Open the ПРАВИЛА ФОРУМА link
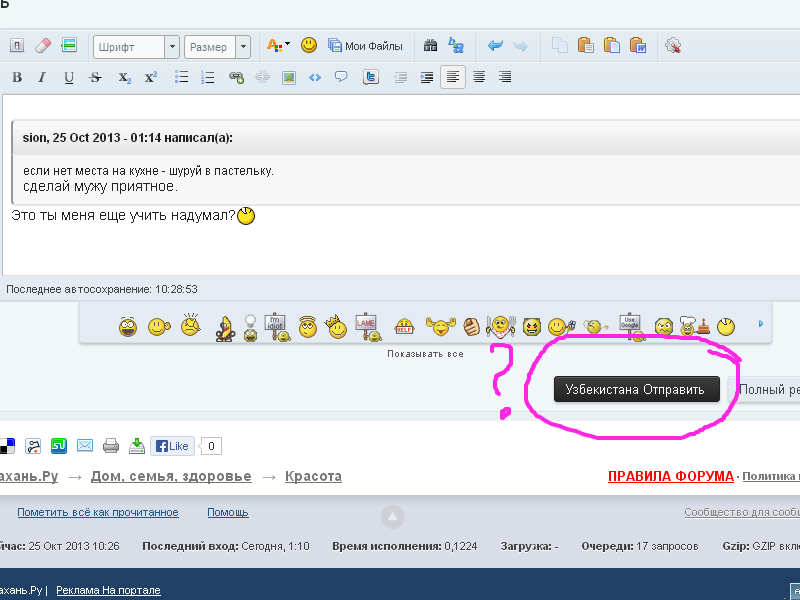 670,476
